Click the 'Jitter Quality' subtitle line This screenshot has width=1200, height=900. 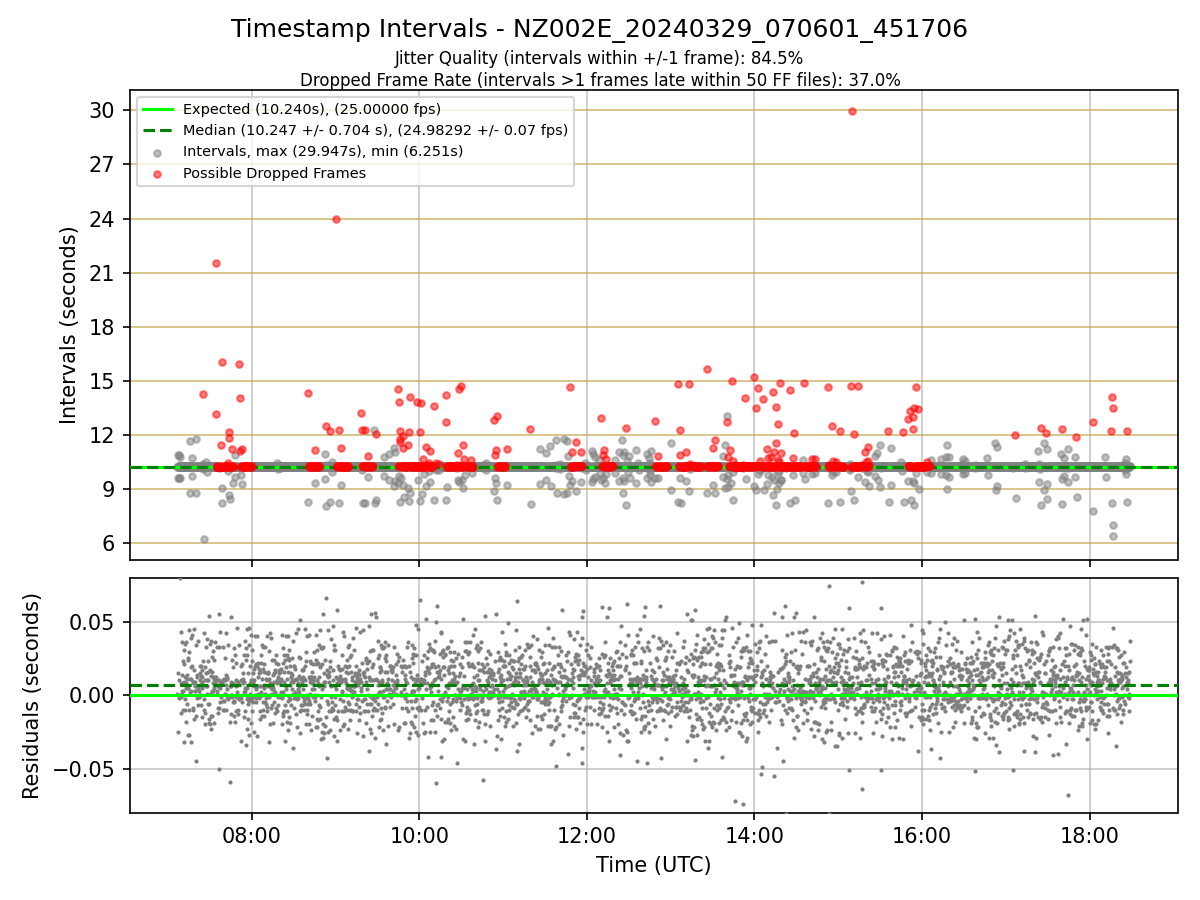coord(599,58)
